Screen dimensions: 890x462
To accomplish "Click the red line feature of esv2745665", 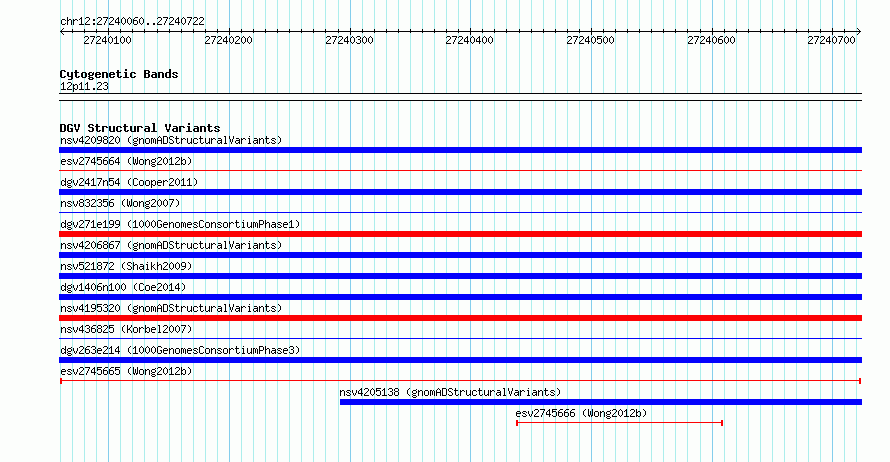I will click(460, 381).
